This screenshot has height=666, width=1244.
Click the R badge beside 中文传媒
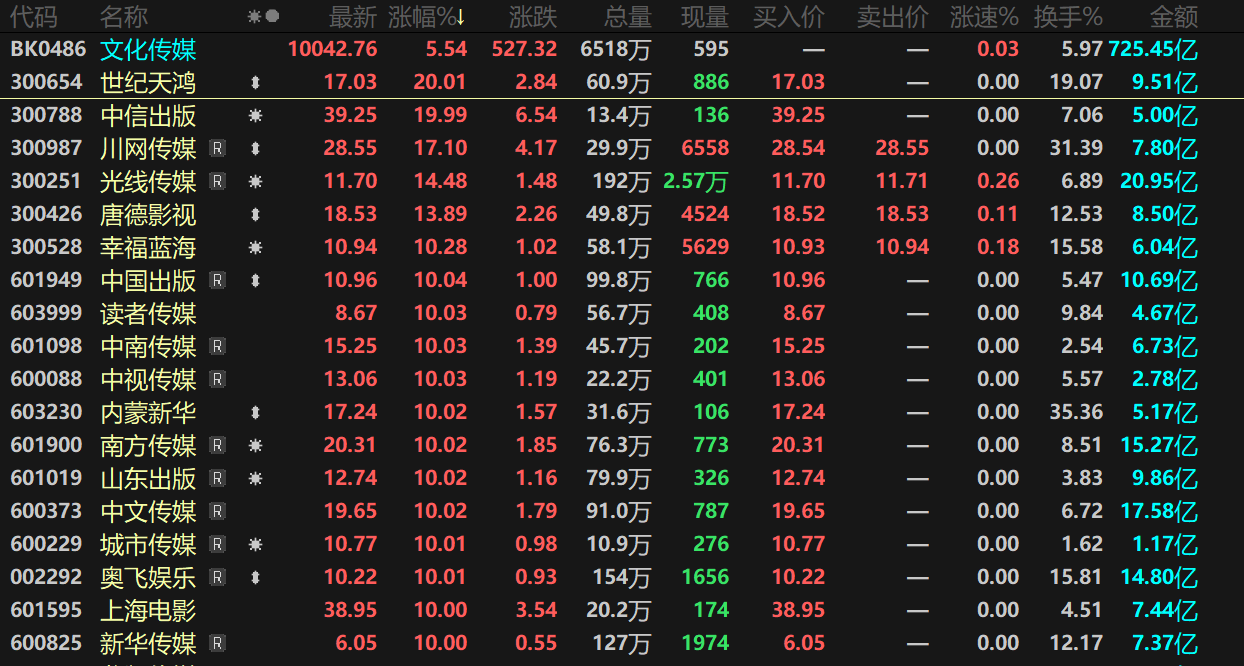[217, 512]
